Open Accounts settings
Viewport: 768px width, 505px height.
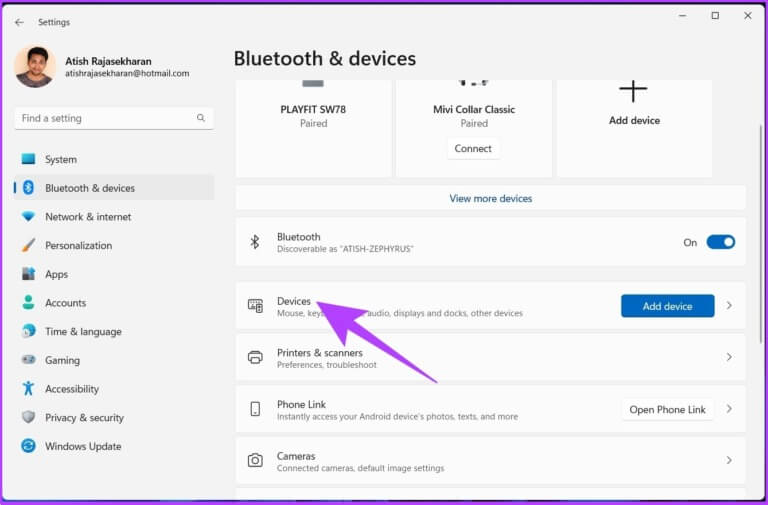click(x=114, y=302)
